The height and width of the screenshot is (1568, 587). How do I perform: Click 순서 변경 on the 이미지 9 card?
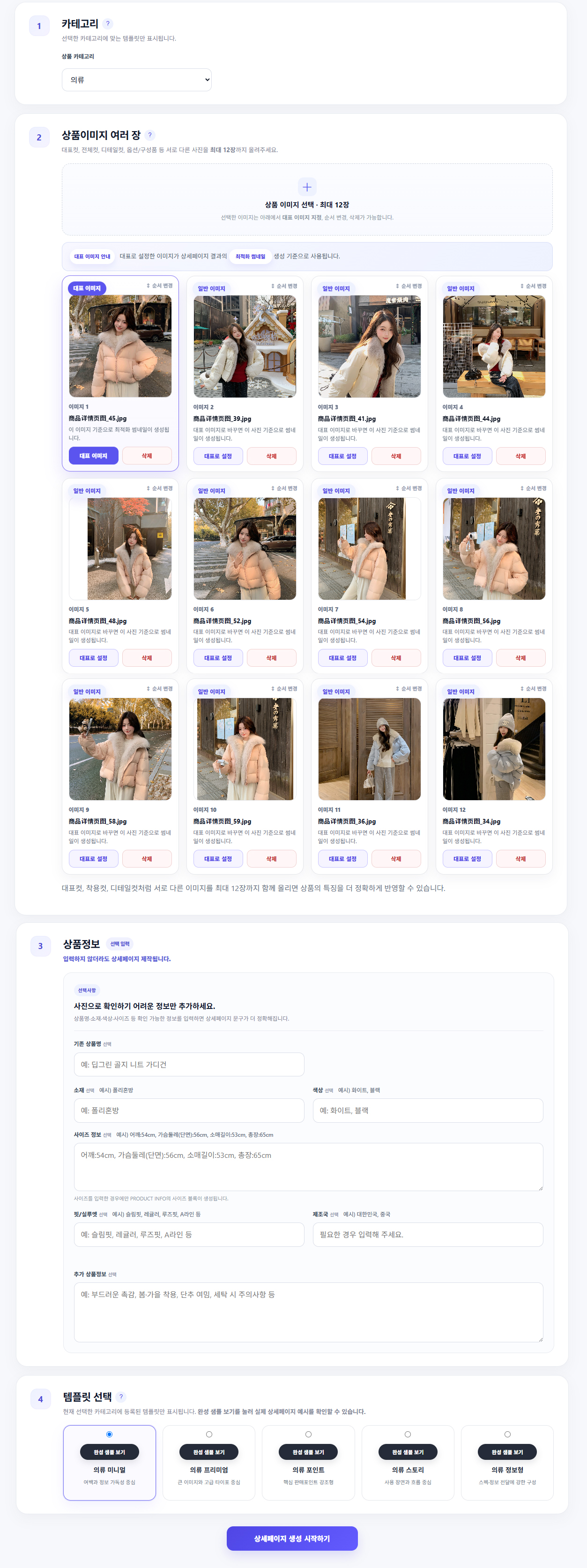pos(160,688)
